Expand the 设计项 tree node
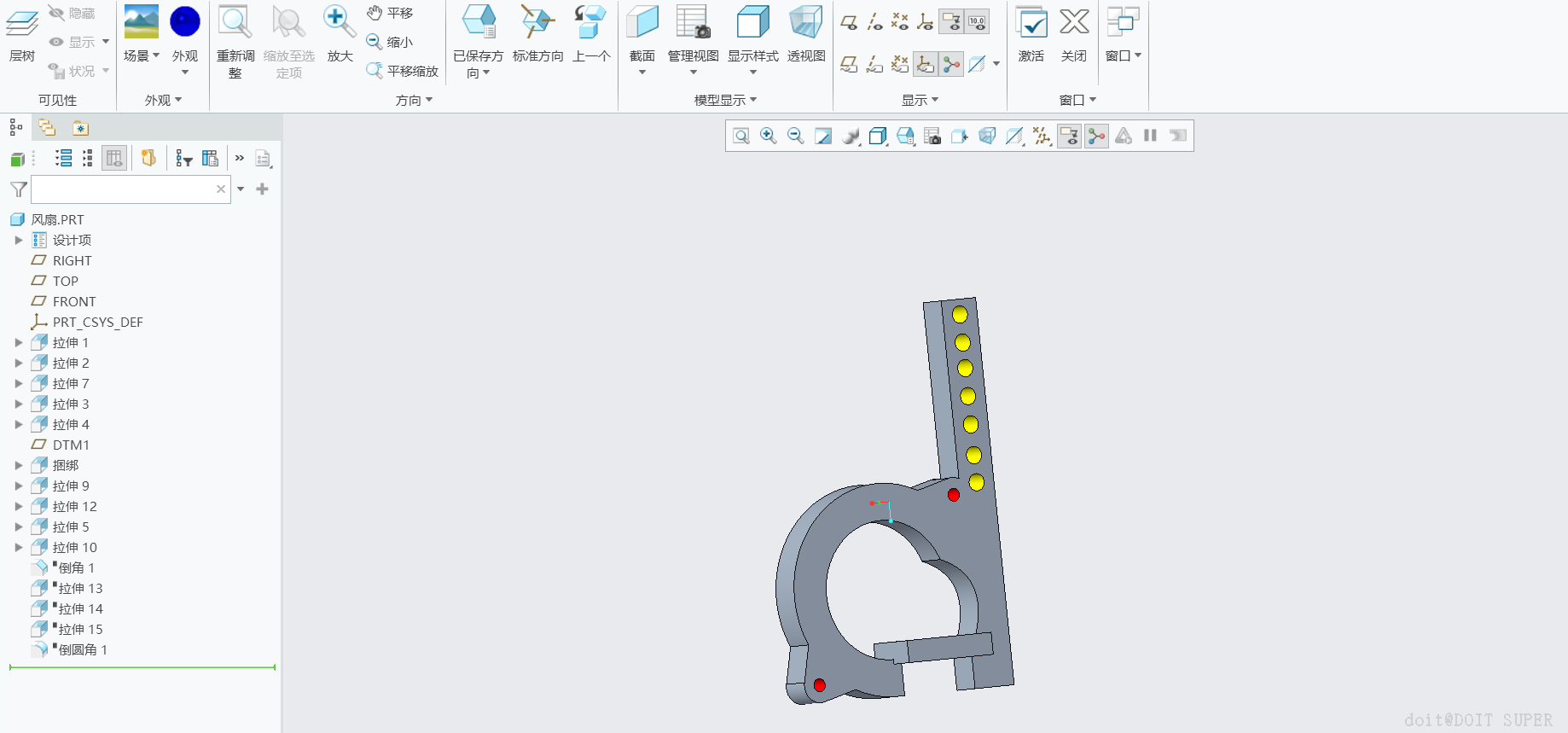The width and height of the screenshot is (1568, 733). click(x=19, y=240)
